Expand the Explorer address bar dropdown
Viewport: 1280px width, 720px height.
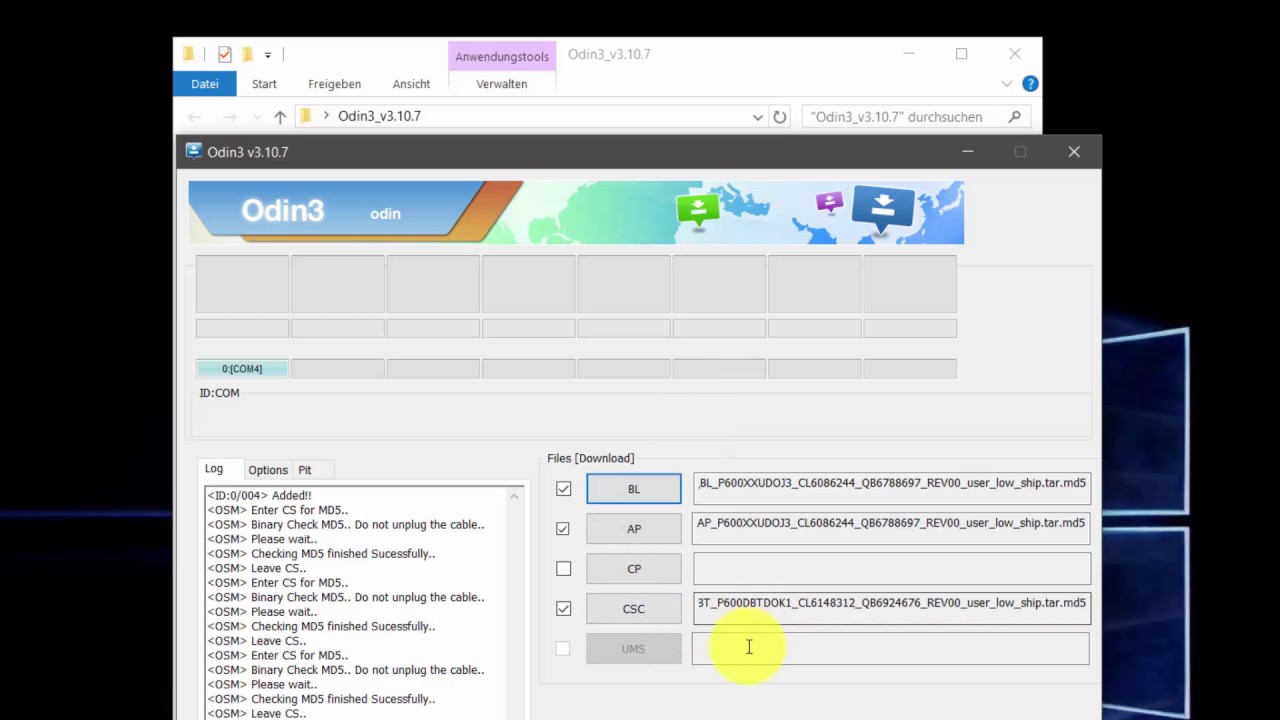(x=758, y=117)
